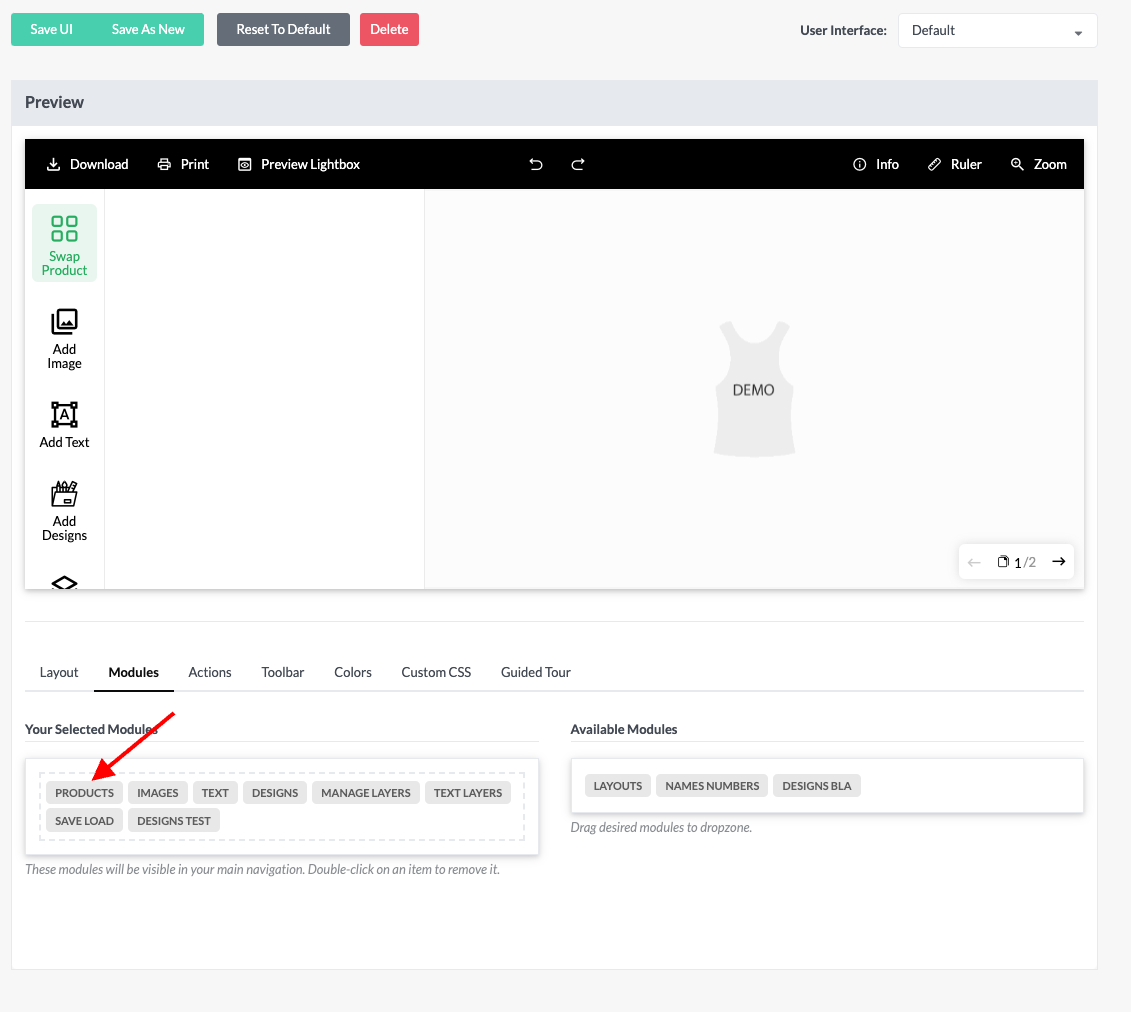1131x1012 pixels.
Task: Select the Swap Product module
Action: tap(64, 244)
